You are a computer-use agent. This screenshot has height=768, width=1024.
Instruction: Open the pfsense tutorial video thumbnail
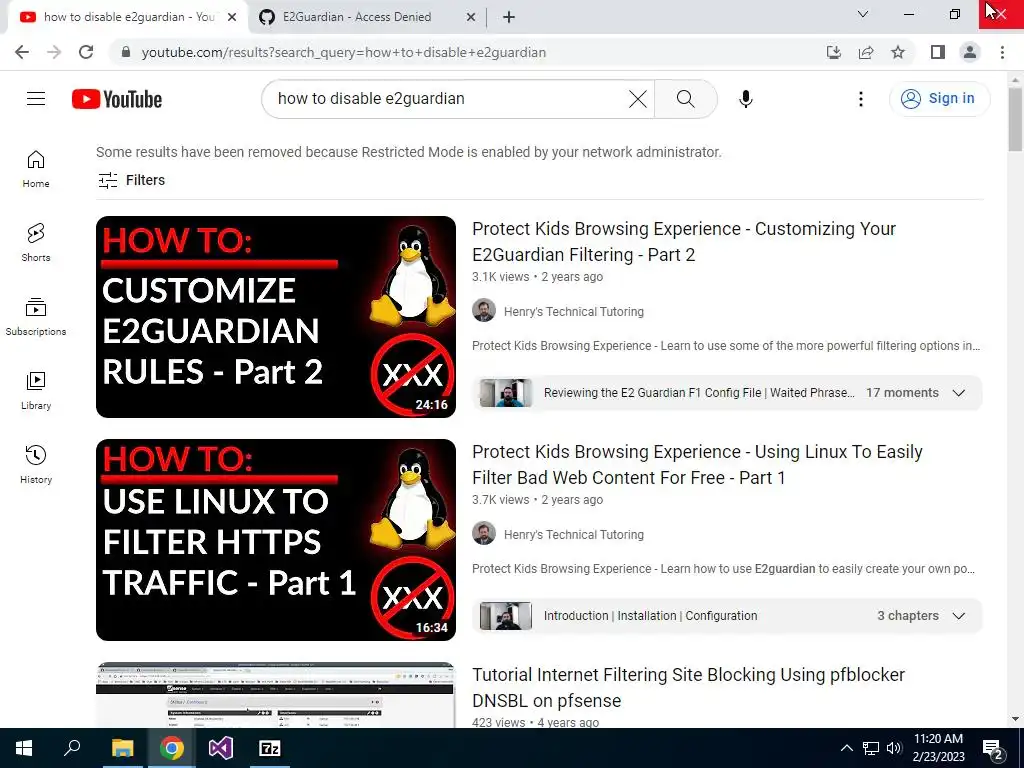point(276,695)
